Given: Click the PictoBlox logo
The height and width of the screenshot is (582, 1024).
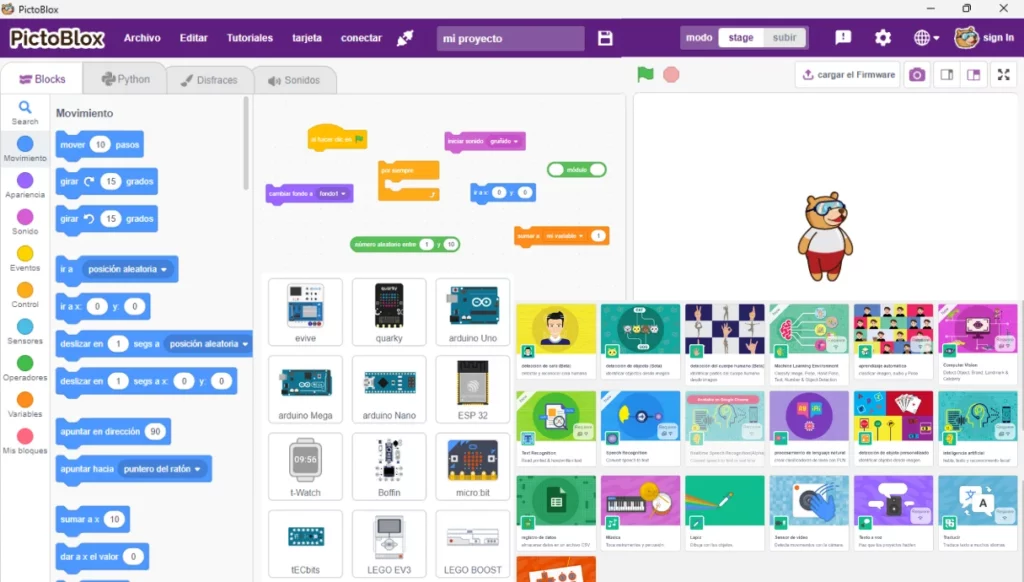Looking at the screenshot, I should click(57, 39).
